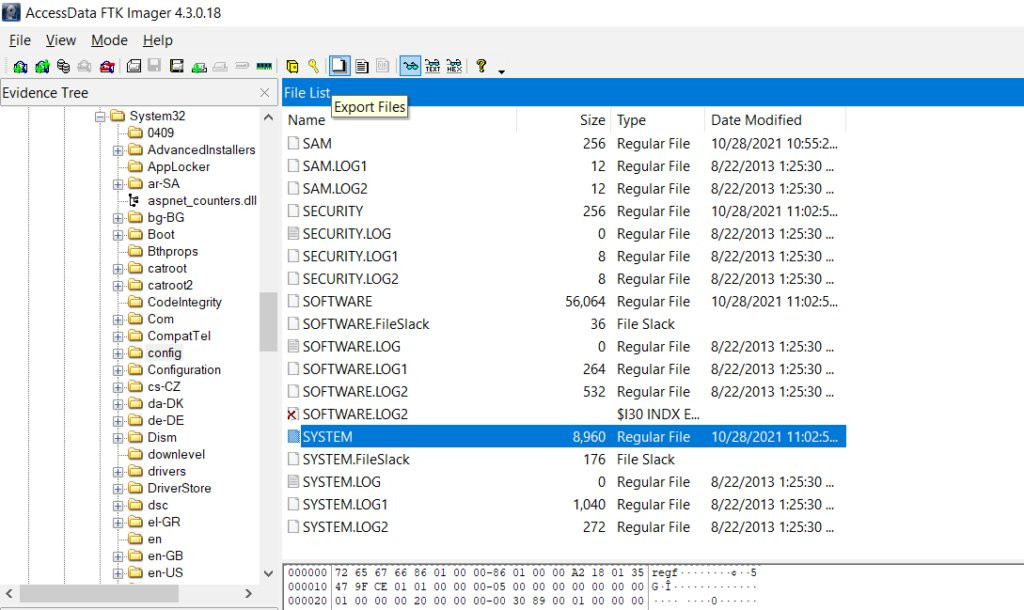Open the Mode menu
The width and height of the screenshot is (1024, 610).
pos(109,40)
